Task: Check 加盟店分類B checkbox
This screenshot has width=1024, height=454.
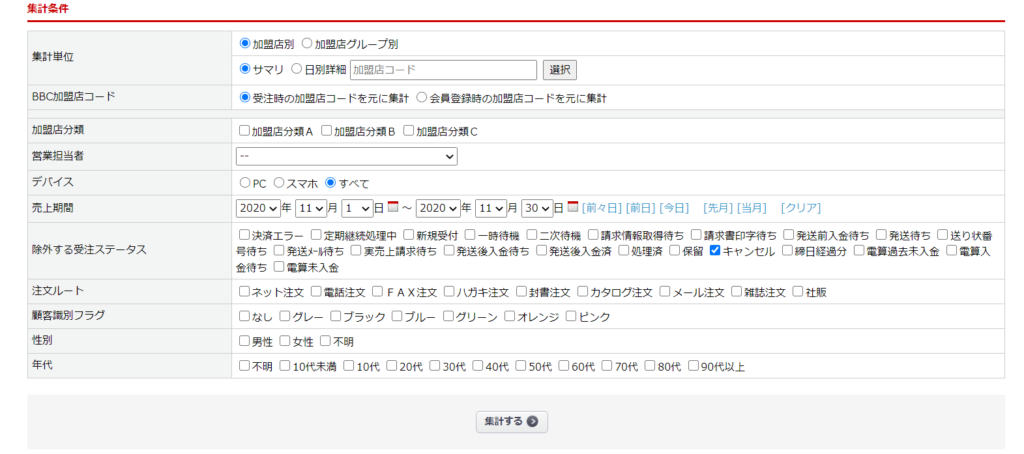Action: point(327,130)
